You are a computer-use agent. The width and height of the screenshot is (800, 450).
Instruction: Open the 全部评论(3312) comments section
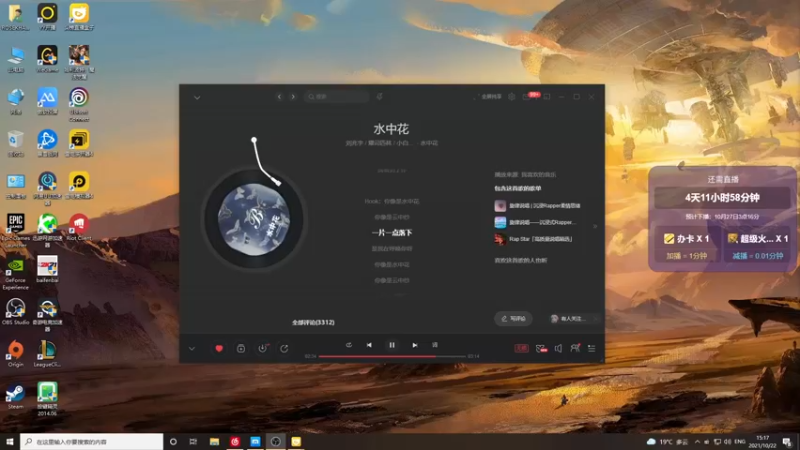coord(313,322)
